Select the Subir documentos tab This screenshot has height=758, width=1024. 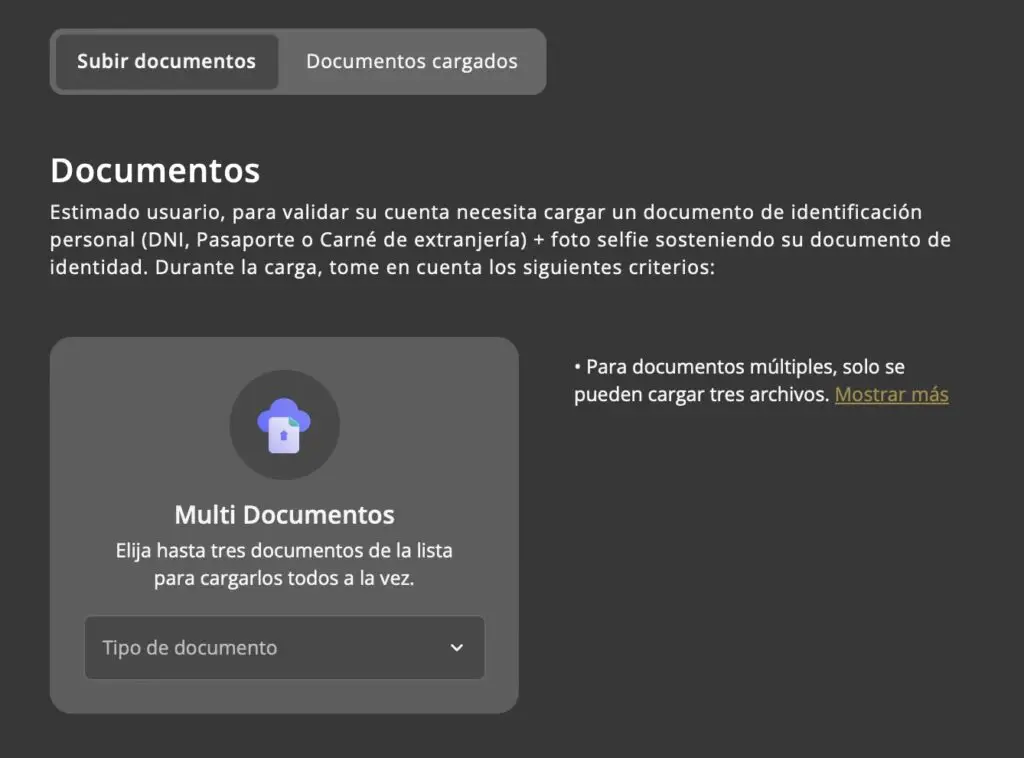(166, 61)
